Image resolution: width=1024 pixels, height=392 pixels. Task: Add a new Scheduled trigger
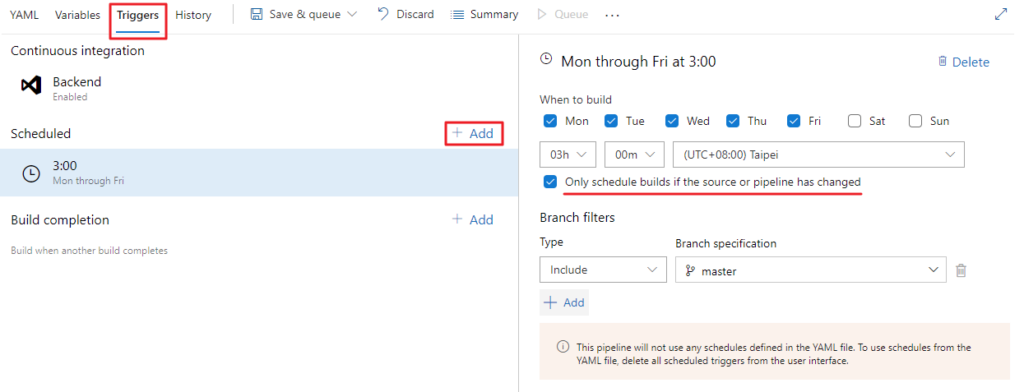tap(473, 133)
